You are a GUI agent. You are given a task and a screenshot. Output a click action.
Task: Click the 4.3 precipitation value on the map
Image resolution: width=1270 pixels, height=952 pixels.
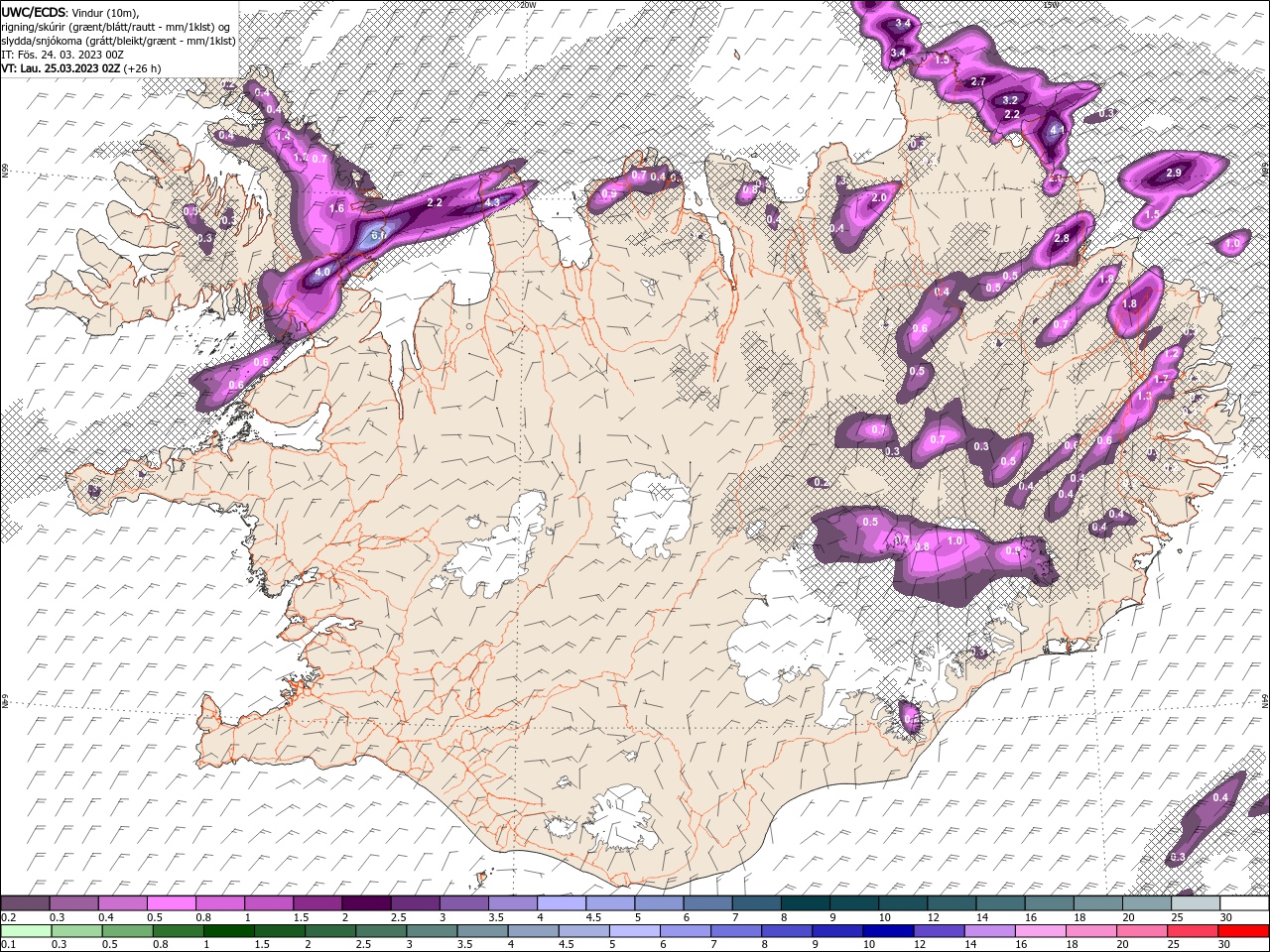tap(492, 203)
